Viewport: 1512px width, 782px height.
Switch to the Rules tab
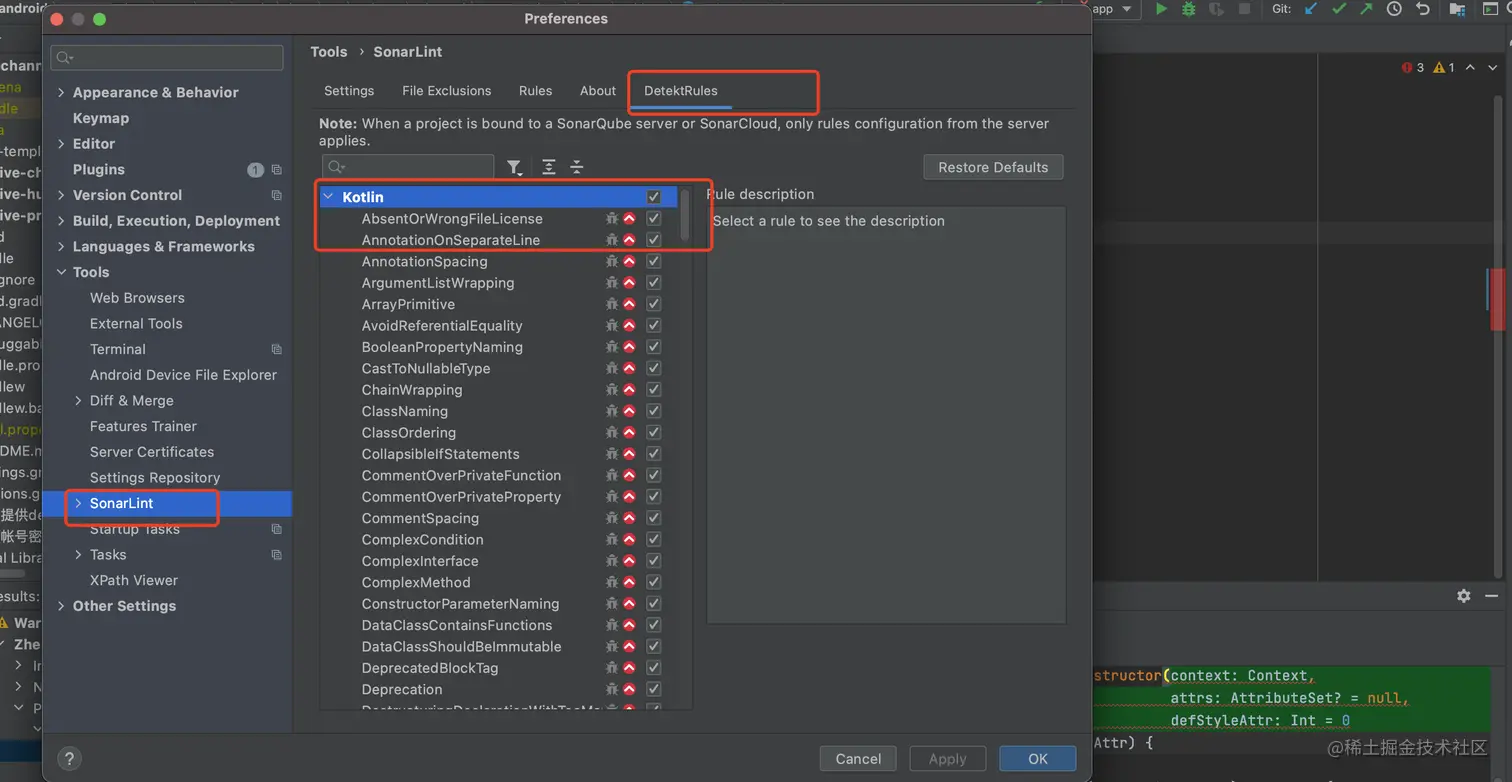tap(535, 90)
